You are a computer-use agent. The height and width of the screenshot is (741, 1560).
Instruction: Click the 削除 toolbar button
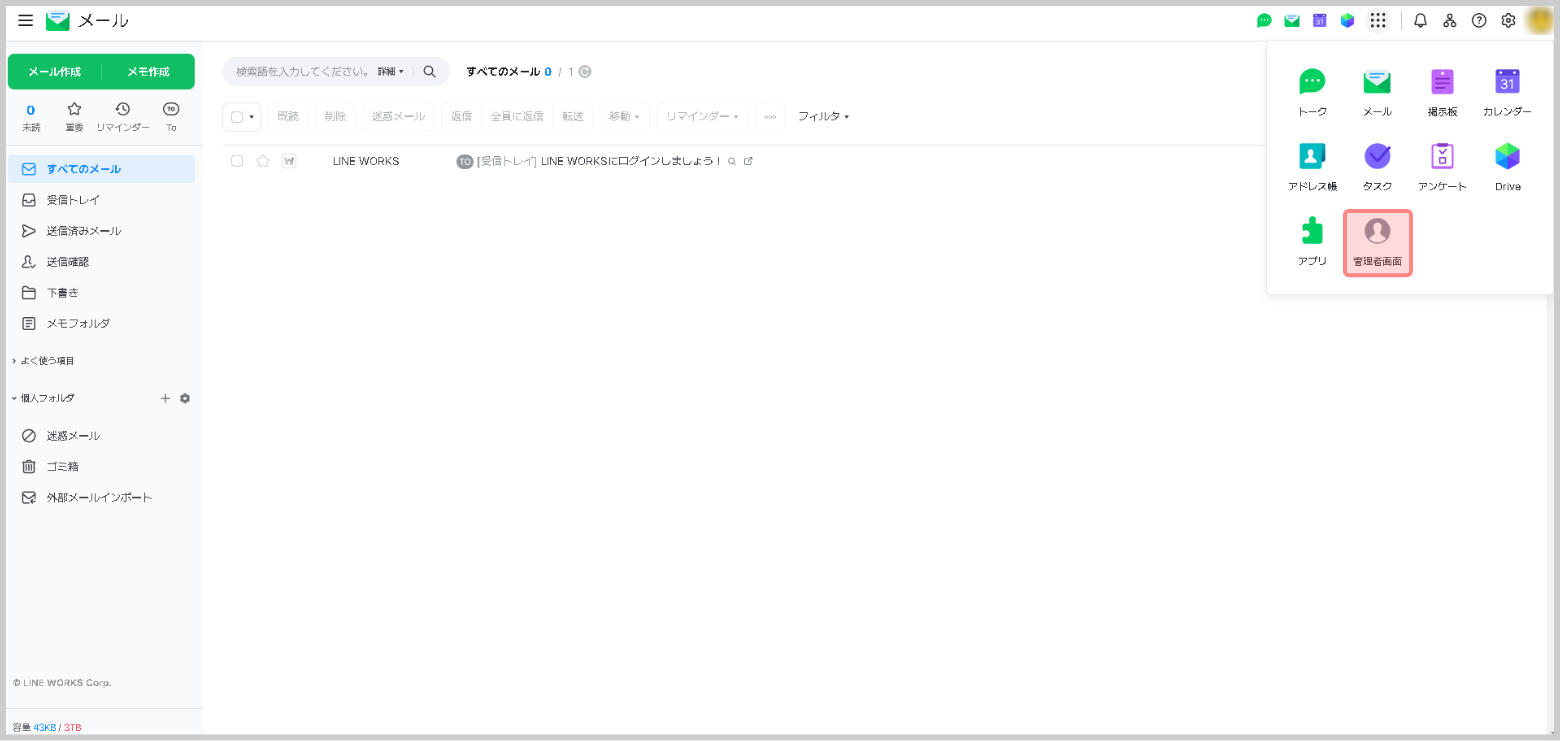335,117
